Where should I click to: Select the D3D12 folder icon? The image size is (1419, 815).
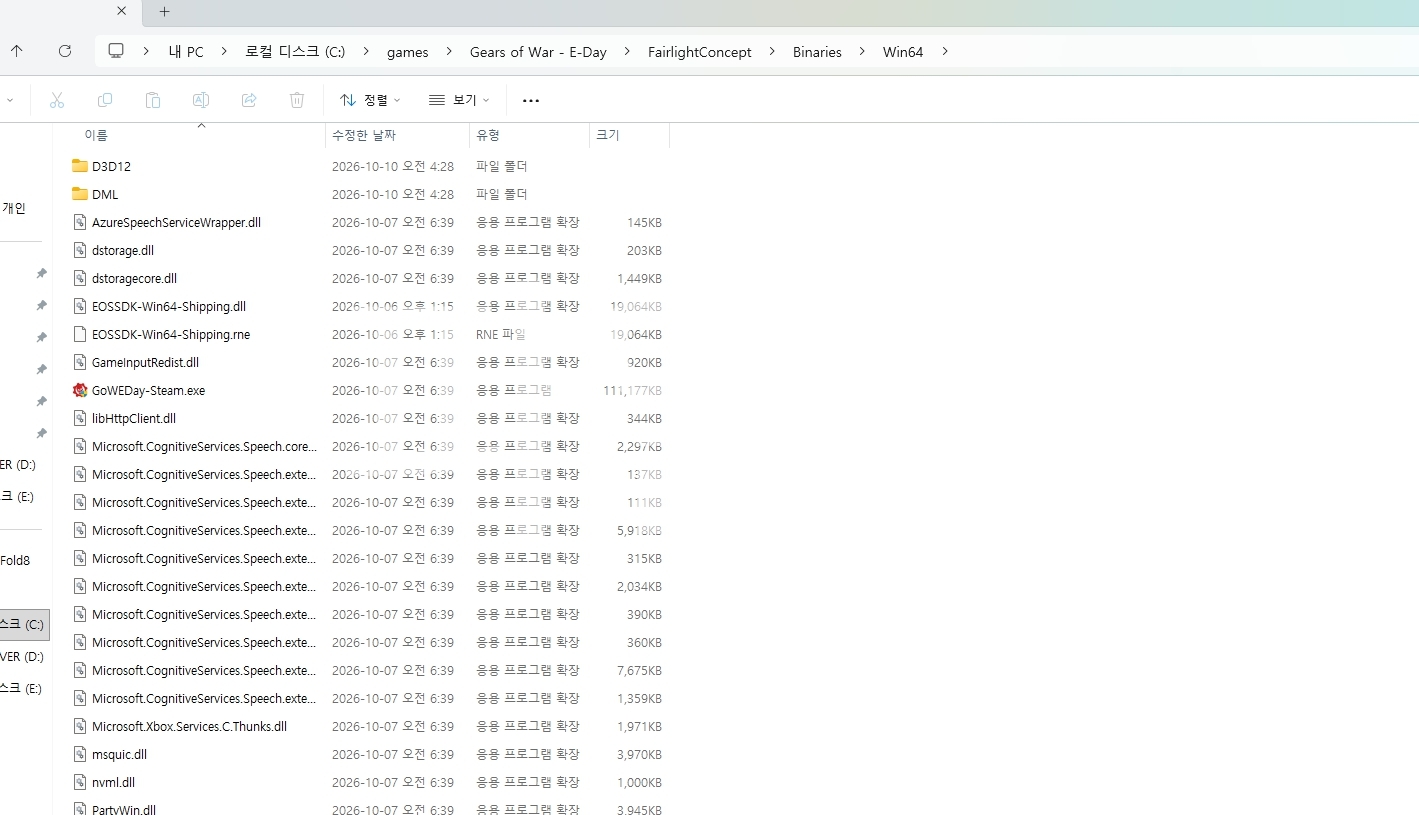80,166
